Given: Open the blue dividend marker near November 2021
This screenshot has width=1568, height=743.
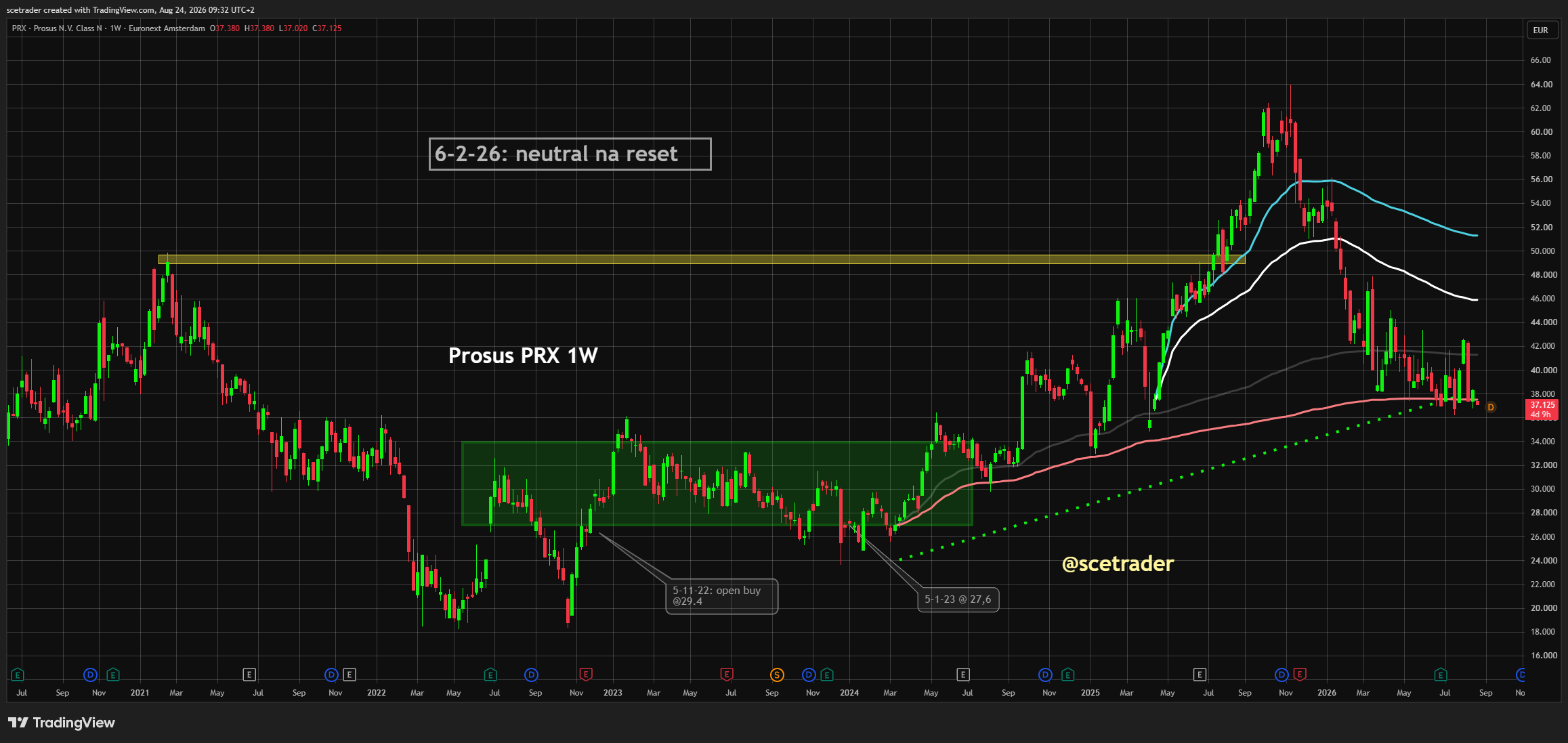Looking at the screenshot, I should point(331,675).
